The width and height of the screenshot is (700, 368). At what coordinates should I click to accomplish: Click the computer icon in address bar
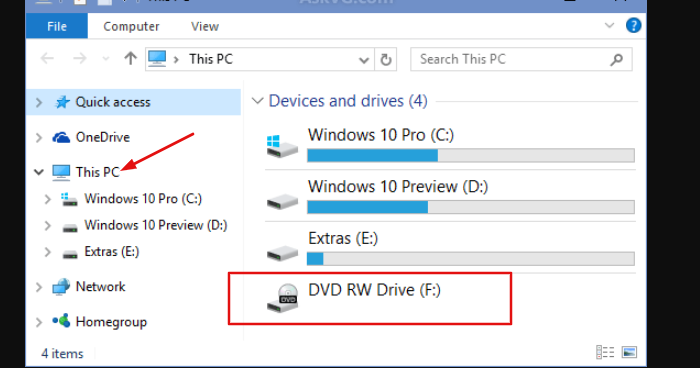tap(157, 59)
